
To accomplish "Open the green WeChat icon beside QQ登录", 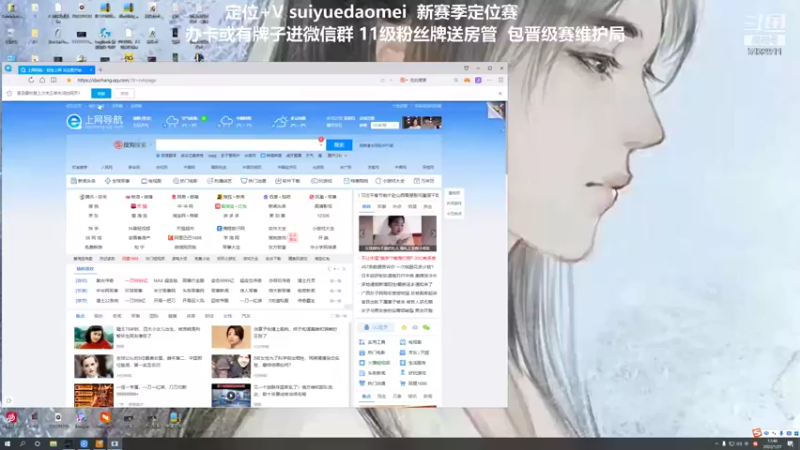I will coord(427,328).
